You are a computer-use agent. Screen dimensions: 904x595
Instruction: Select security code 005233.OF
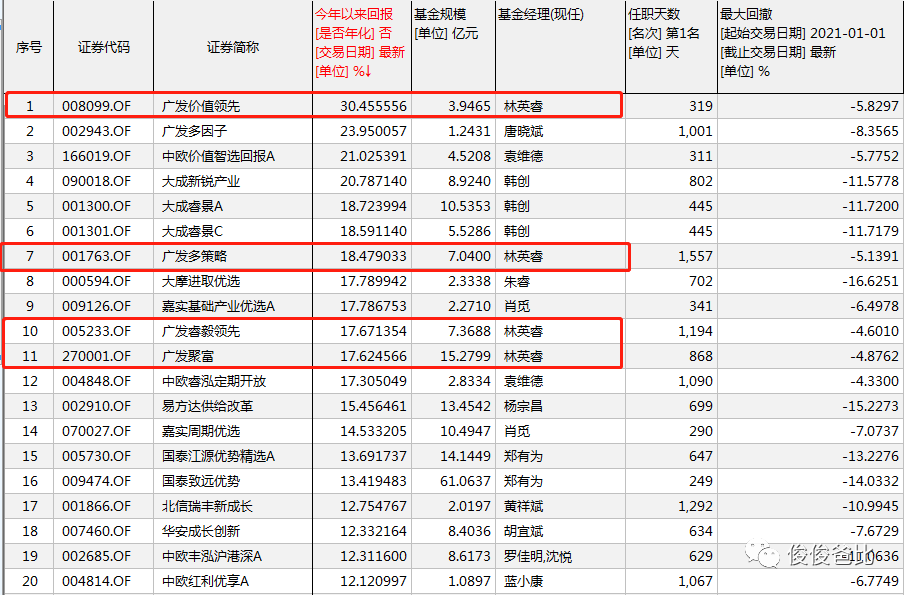click(96, 331)
